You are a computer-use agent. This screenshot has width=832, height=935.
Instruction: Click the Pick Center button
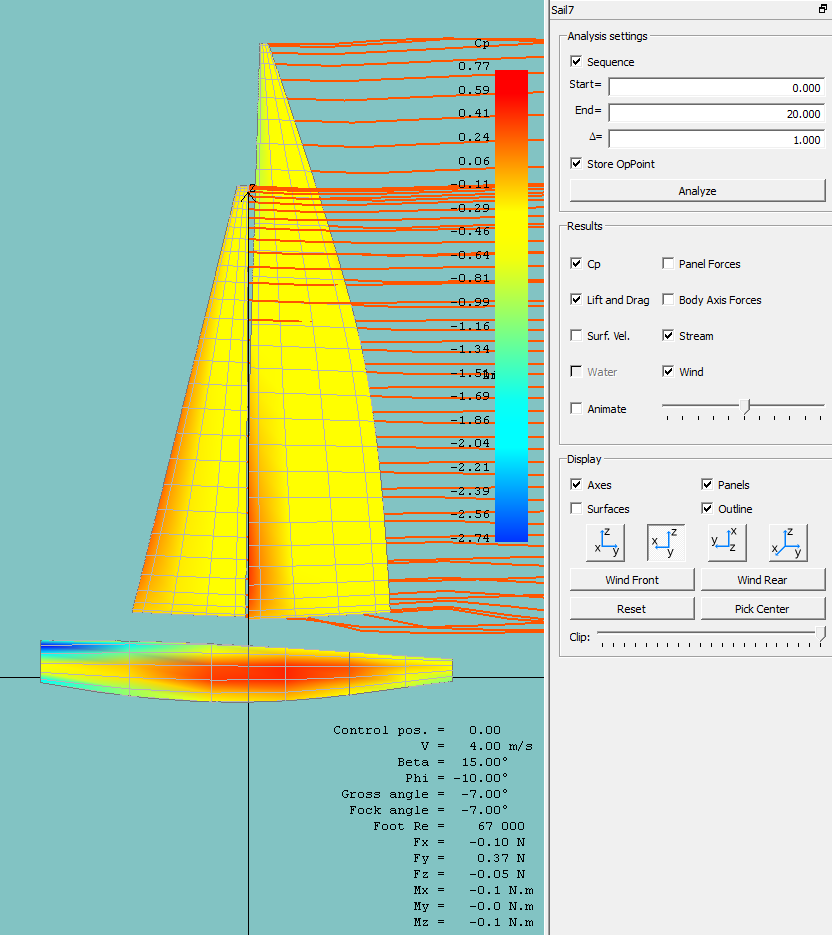(x=762, y=609)
